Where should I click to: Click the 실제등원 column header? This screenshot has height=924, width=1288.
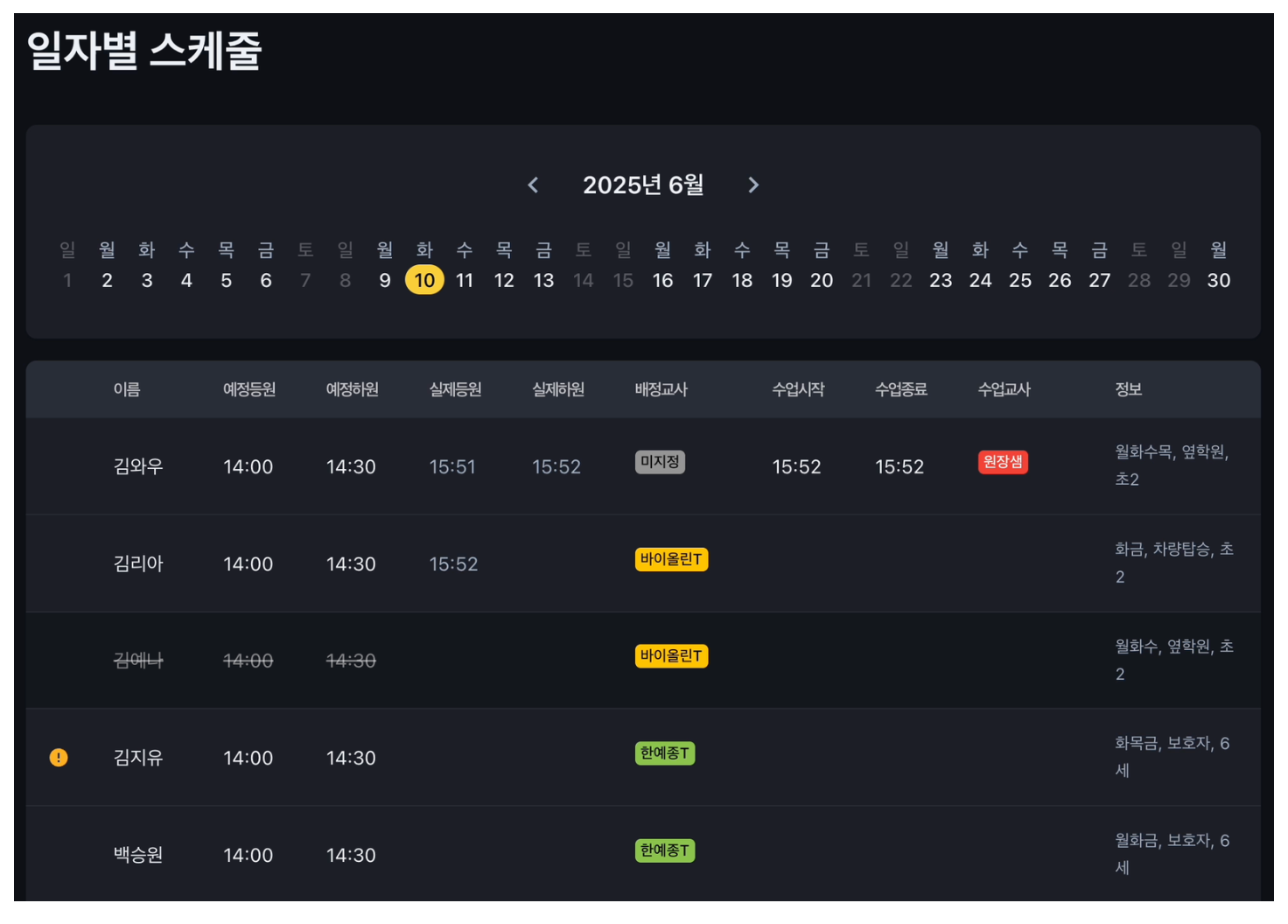[x=455, y=389]
